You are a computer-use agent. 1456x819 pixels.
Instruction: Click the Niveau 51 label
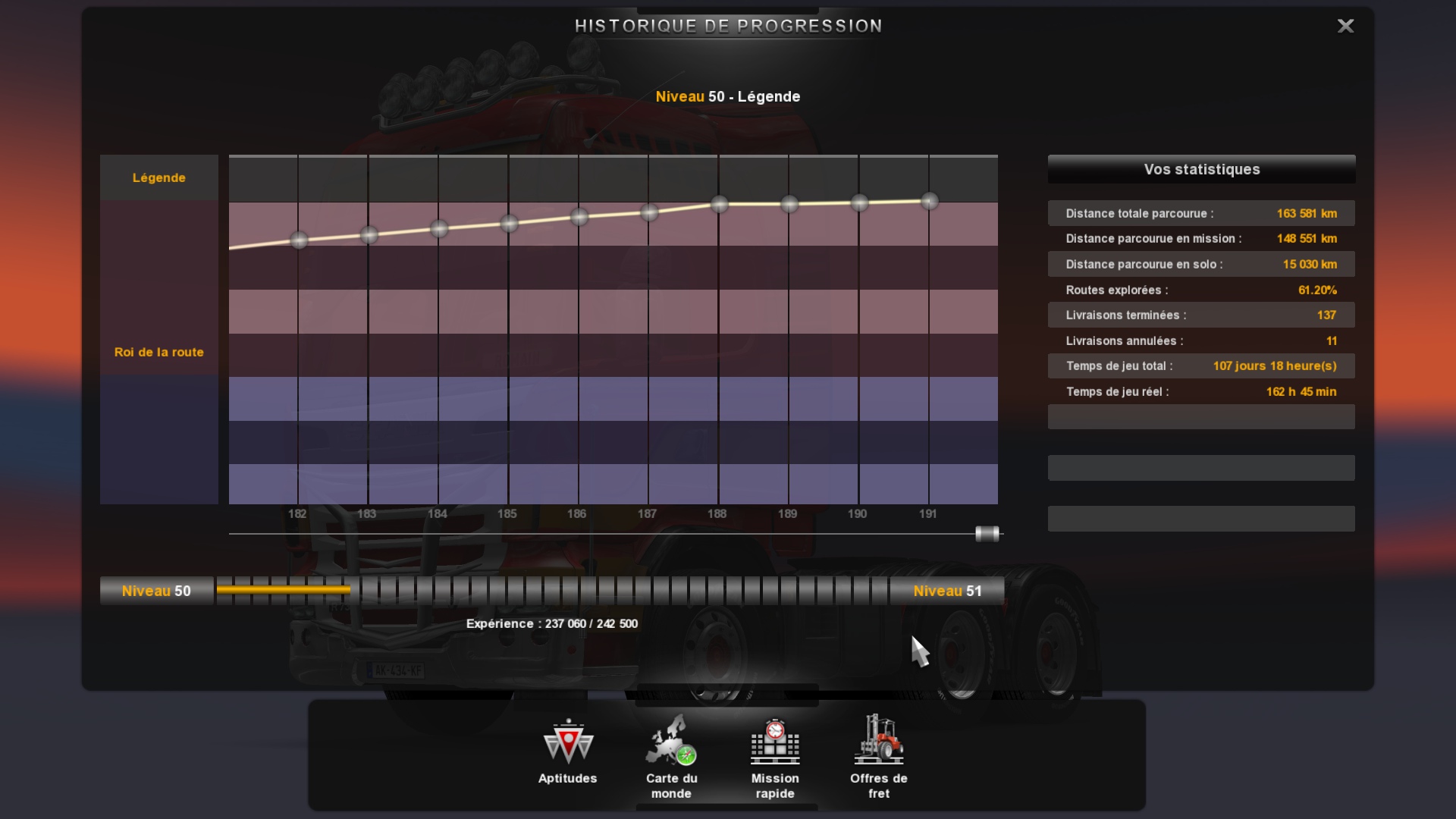947,591
